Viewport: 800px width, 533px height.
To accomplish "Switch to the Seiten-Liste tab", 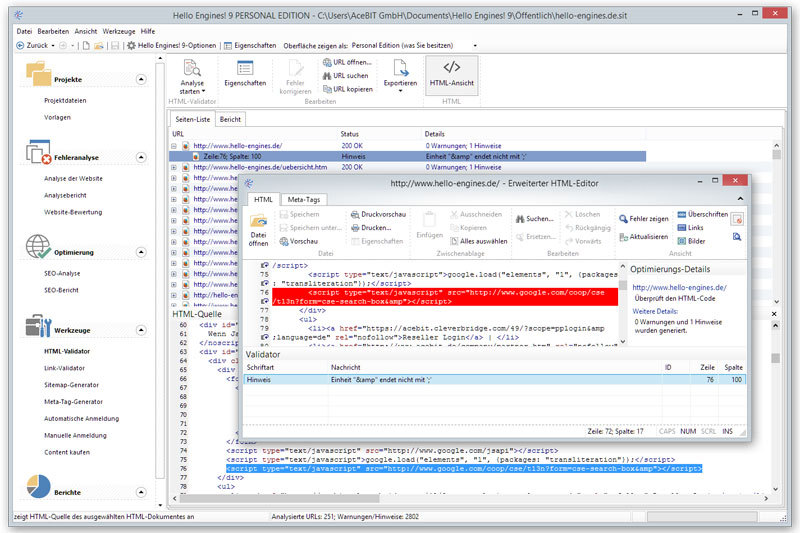I will click(192, 119).
